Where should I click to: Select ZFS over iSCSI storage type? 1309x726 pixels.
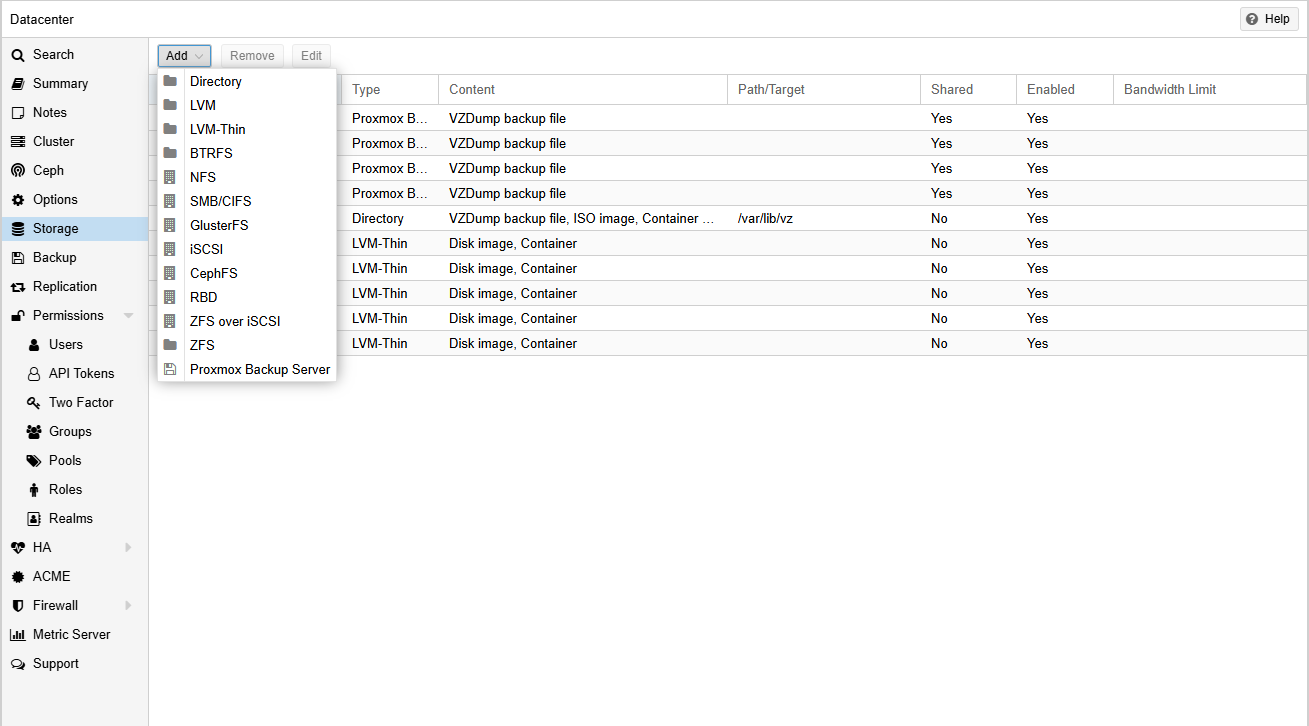(235, 322)
